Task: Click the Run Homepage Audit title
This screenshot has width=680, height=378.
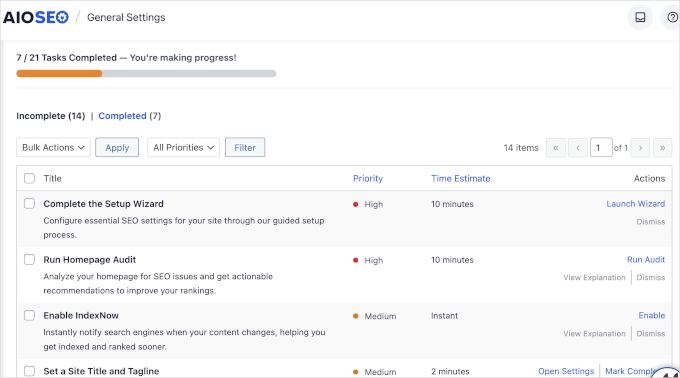Action: 90,260
